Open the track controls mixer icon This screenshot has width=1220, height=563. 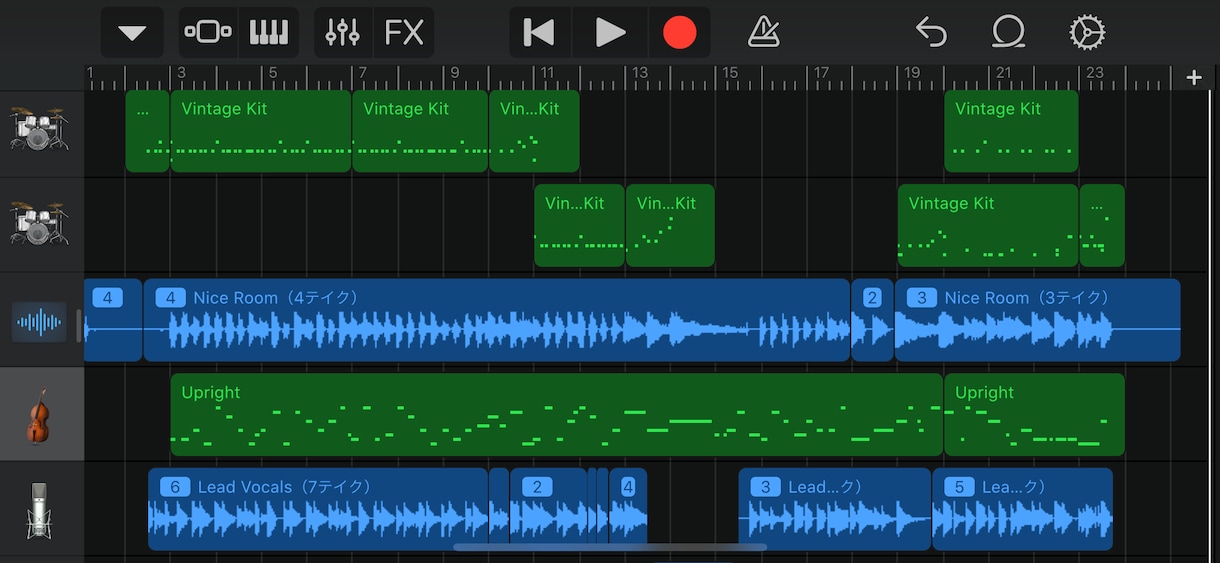coord(343,33)
